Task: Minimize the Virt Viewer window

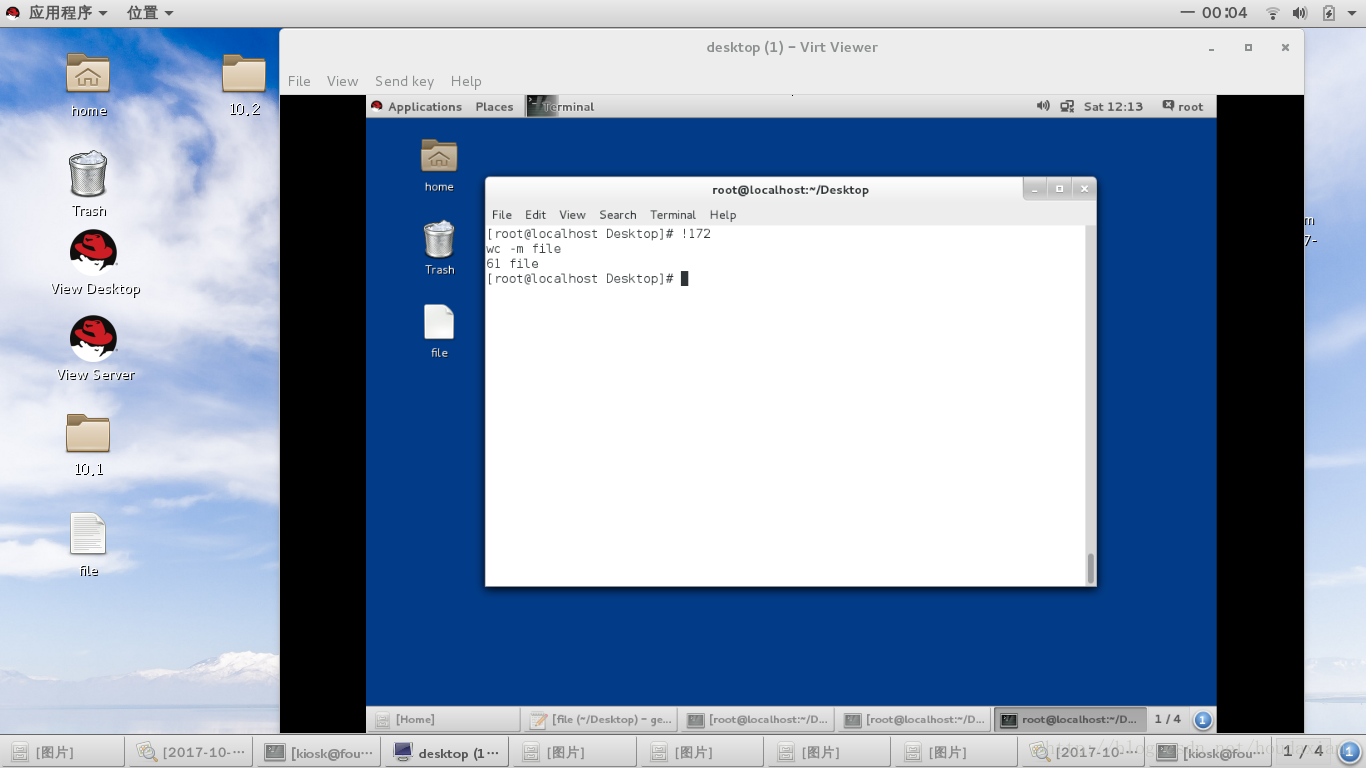Action: pos(1211,47)
